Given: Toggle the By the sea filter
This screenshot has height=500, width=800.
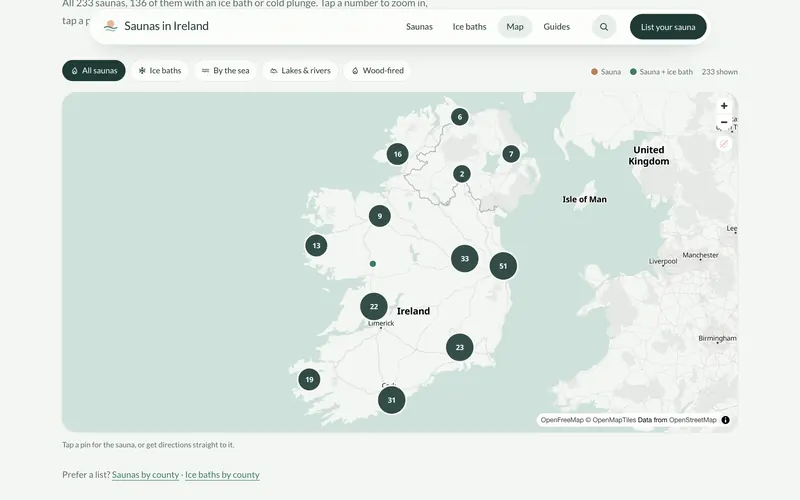Looking at the screenshot, I should (x=226, y=70).
